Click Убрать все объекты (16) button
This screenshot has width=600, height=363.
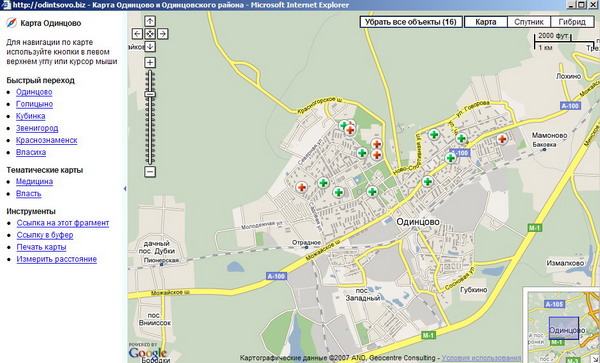[411, 22]
